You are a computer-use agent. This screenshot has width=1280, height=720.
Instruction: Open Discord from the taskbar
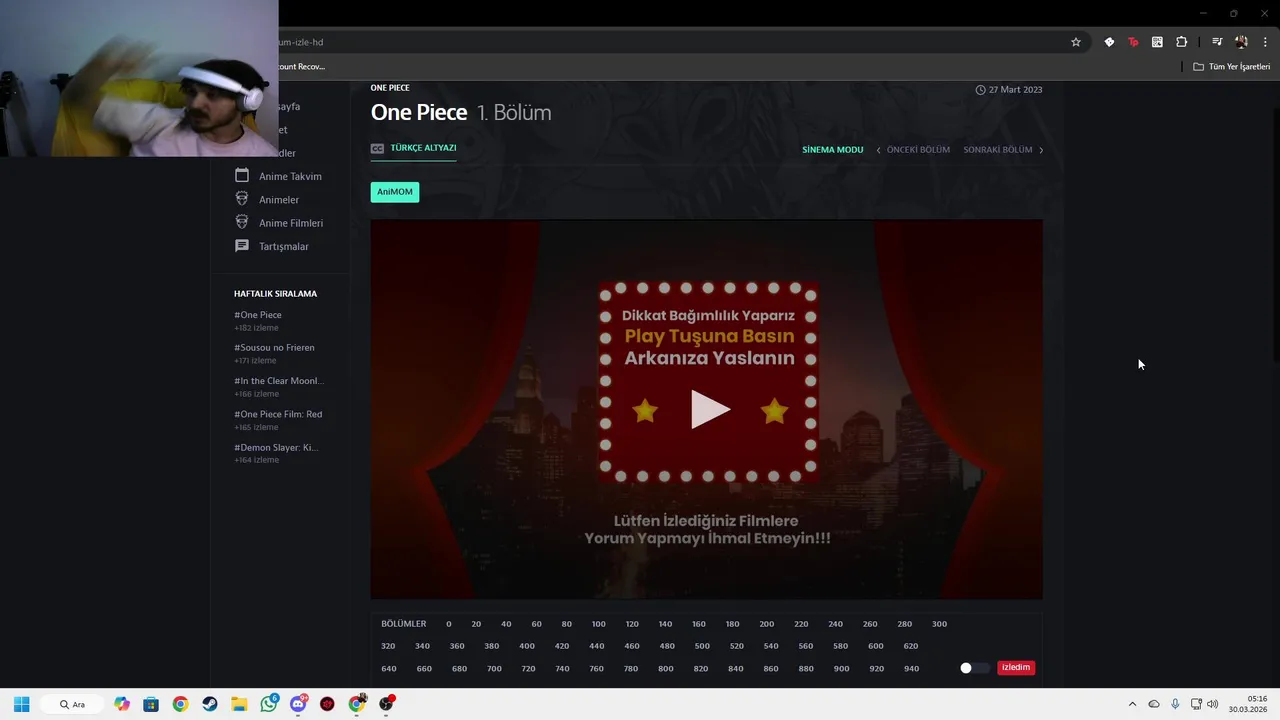298,704
